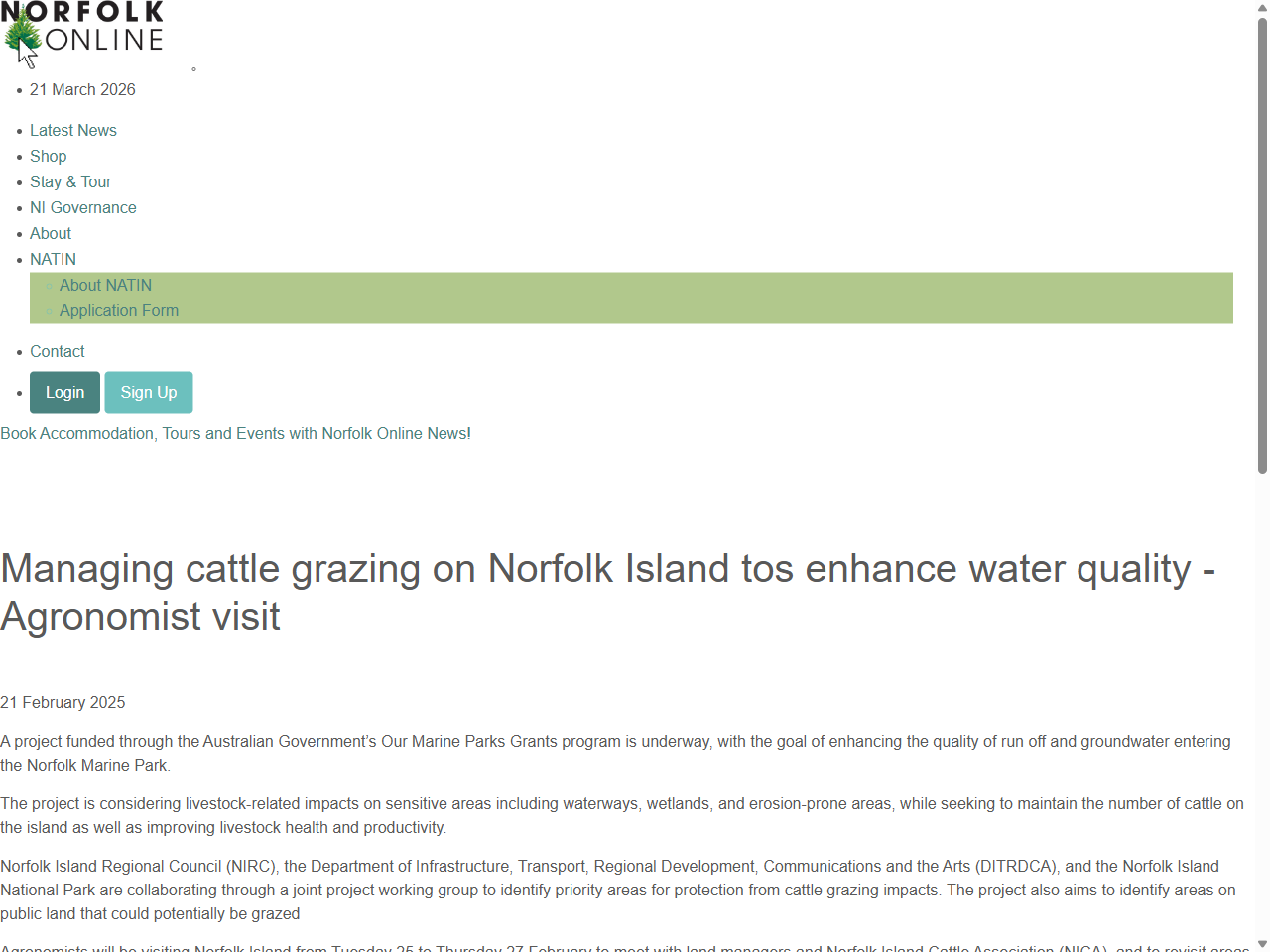This screenshot has height=952, width=1270.
Task: Open NI Governance
Action: (x=82, y=207)
